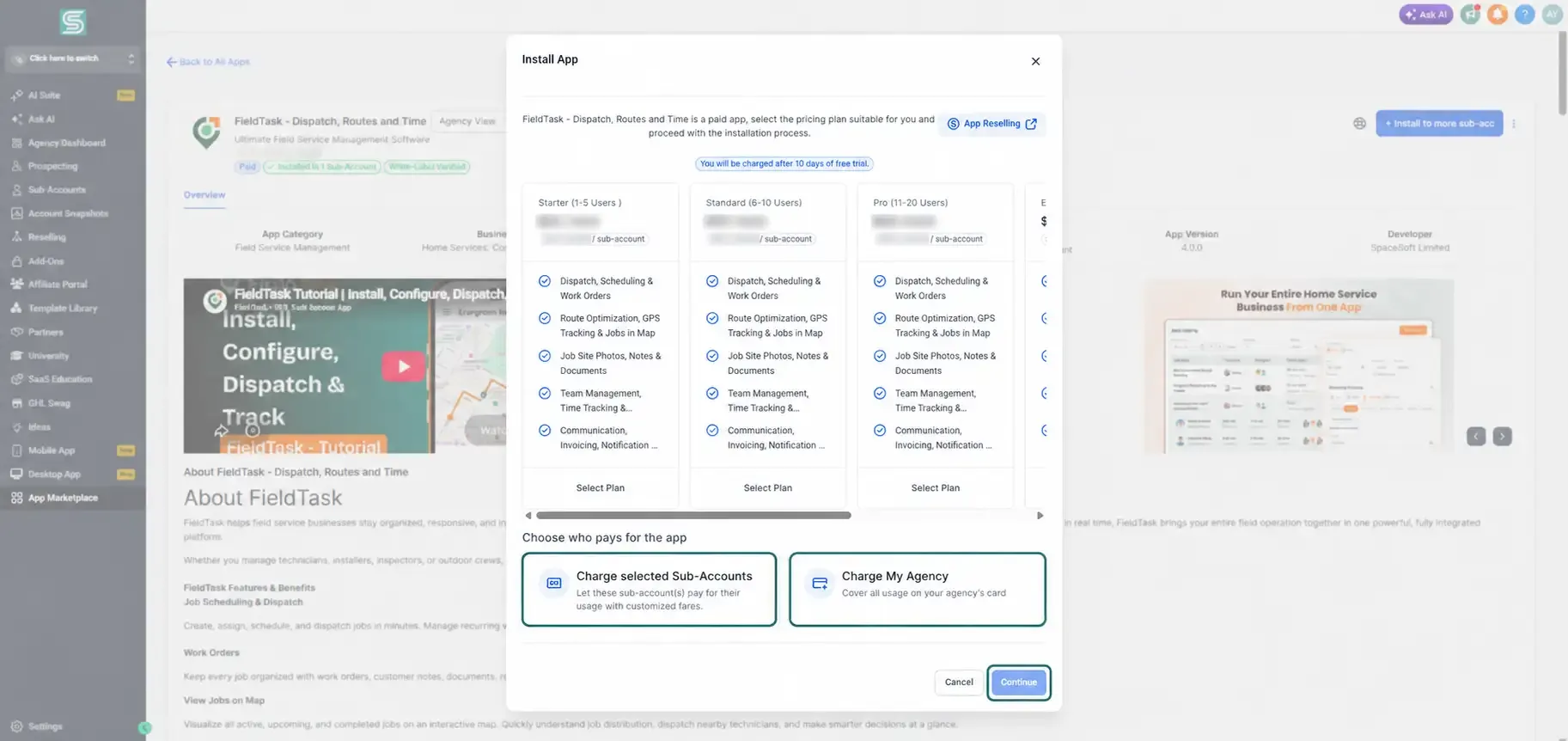The width and height of the screenshot is (1568, 741).
Task: Click plan list scroll right arrow
Action: coord(1040,516)
